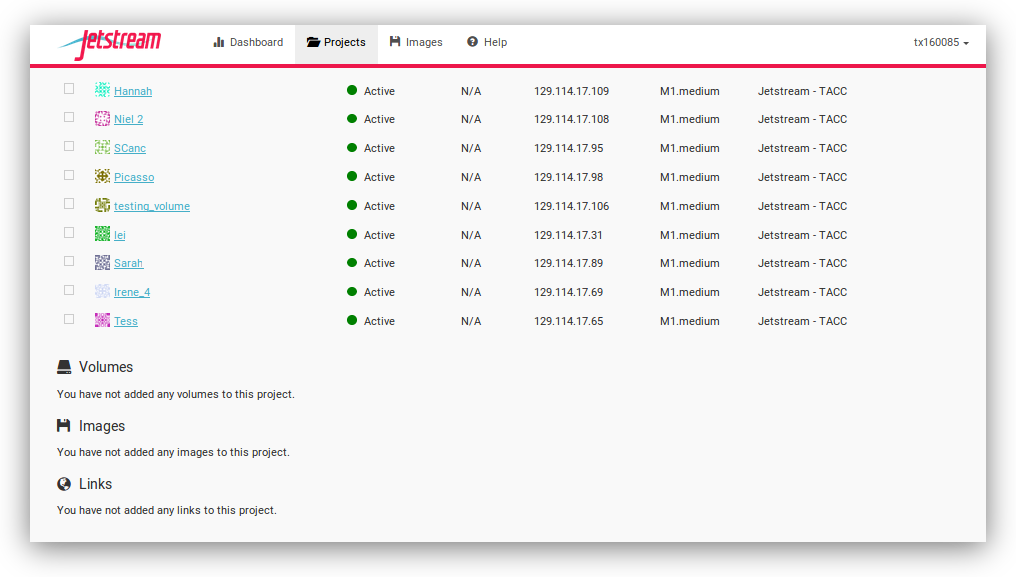
Task: Click the identicon next to Tess
Action: [102, 321]
